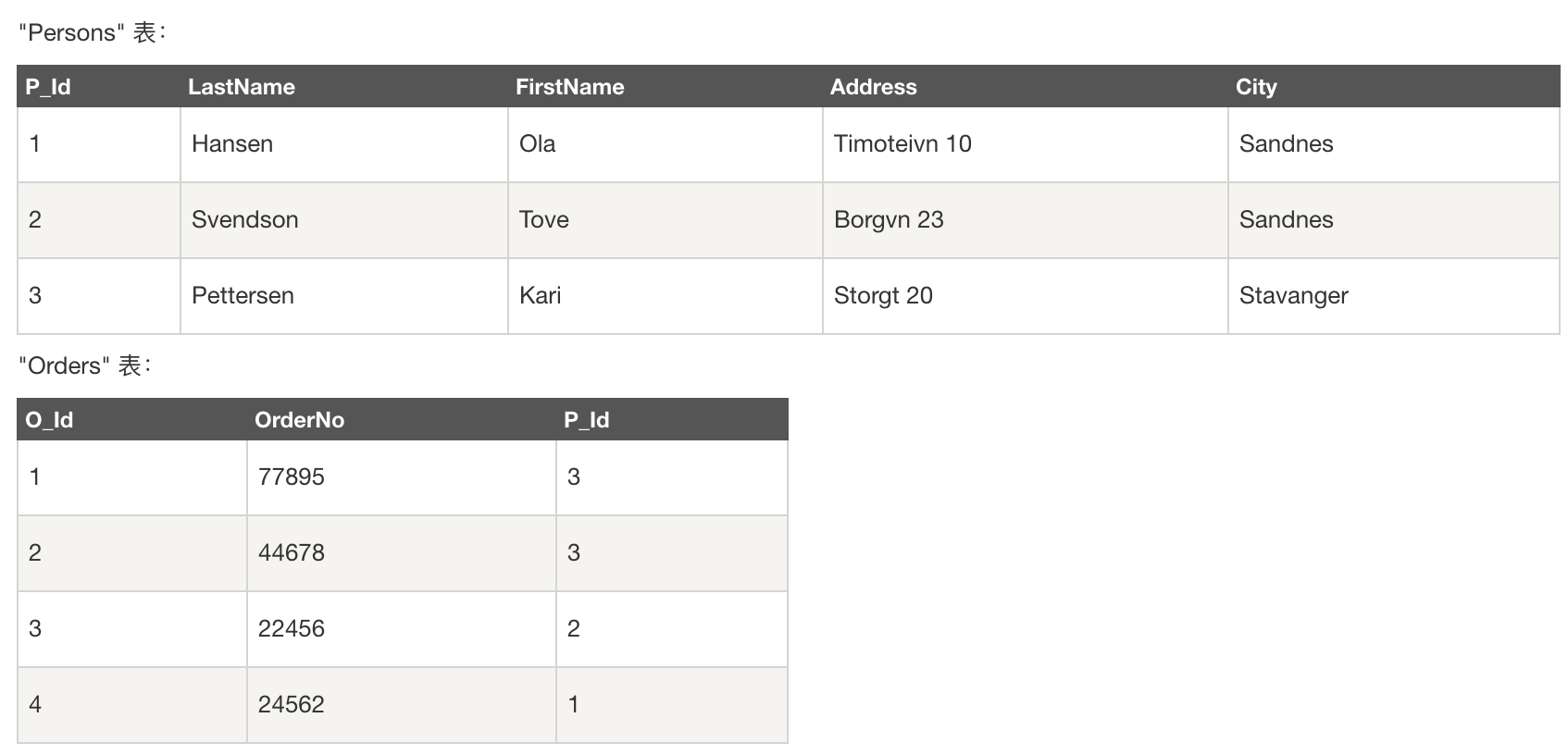This screenshot has height=755, width=1568.
Task: Click order number 24562
Action: click(292, 705)
